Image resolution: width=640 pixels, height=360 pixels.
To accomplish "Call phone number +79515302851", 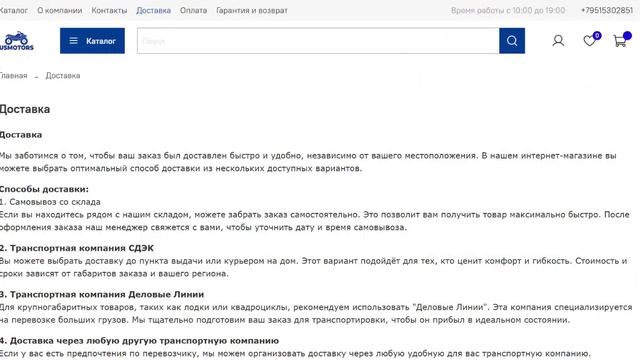I will tap(607, 10).
